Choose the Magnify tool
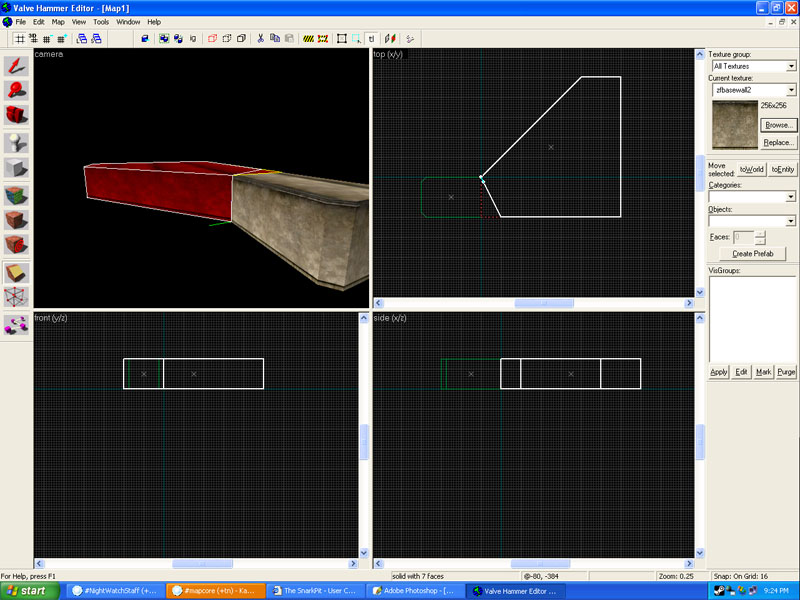This screenshot has width=800, height=600. point(17,91)
